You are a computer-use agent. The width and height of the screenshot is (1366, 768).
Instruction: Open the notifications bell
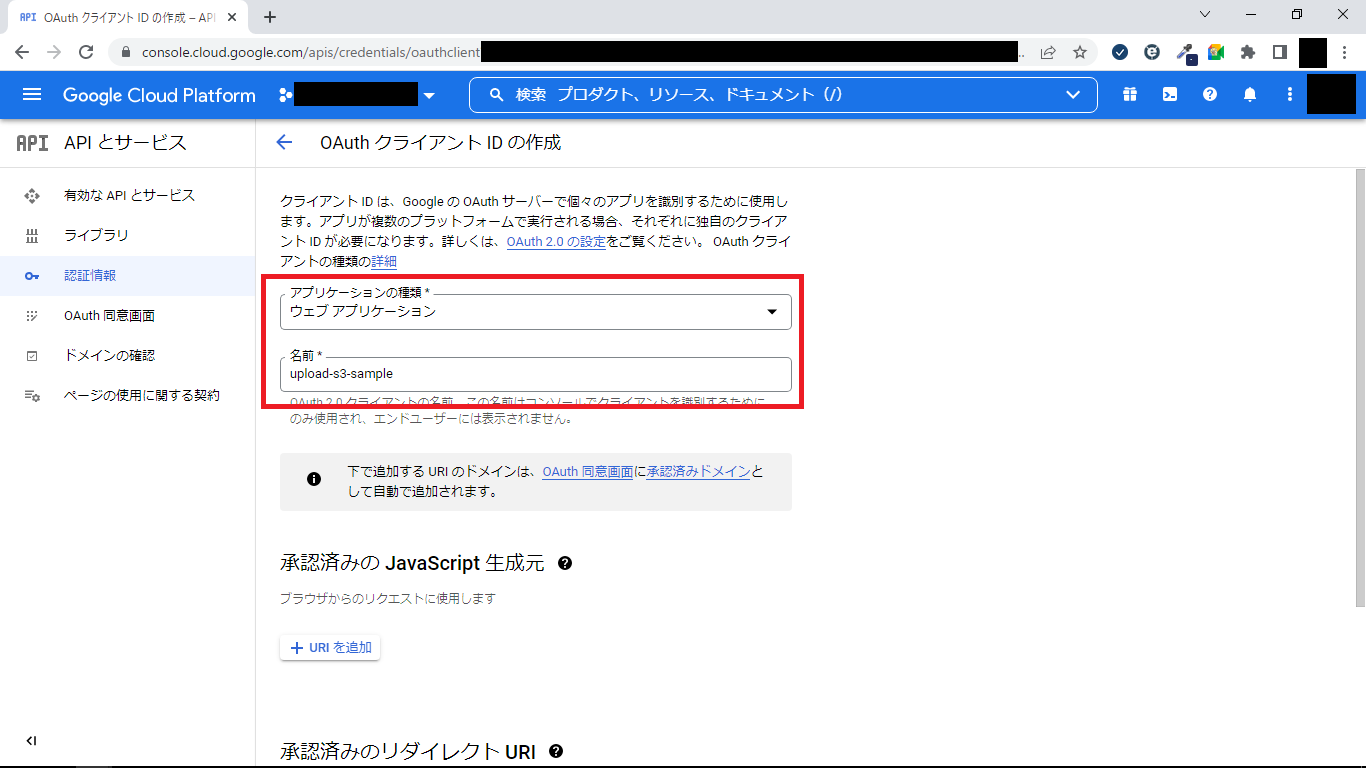point(1250,95)
